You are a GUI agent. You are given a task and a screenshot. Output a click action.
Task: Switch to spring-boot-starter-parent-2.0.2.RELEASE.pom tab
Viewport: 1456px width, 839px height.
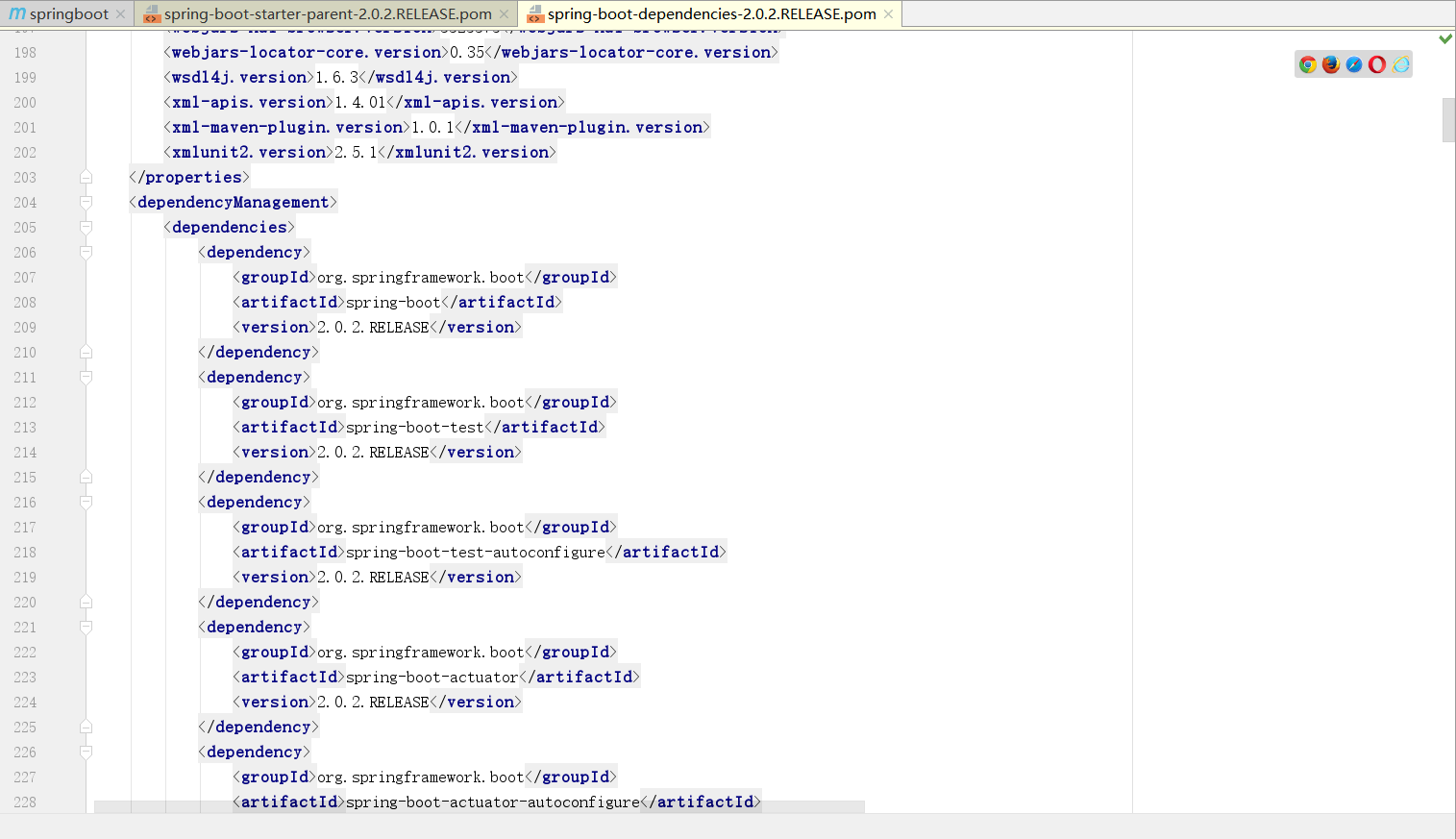tap(328, 13)
